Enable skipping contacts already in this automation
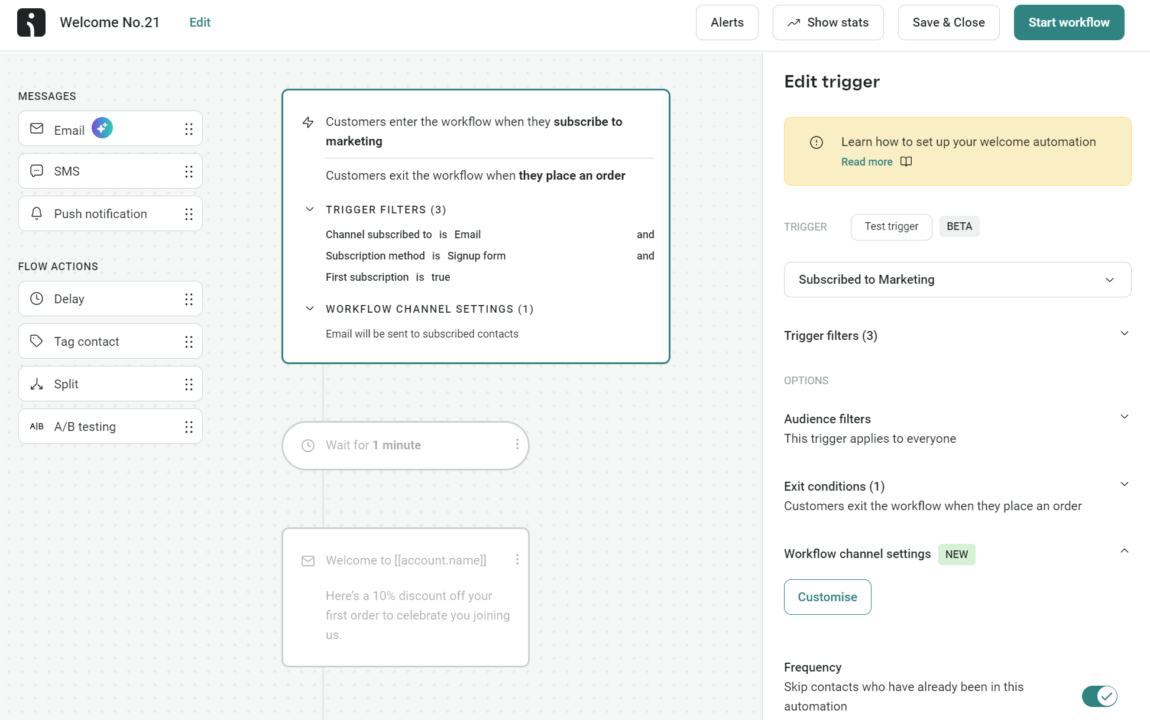The width and height of the screenshot is (1150, 720). point(1100,696)
